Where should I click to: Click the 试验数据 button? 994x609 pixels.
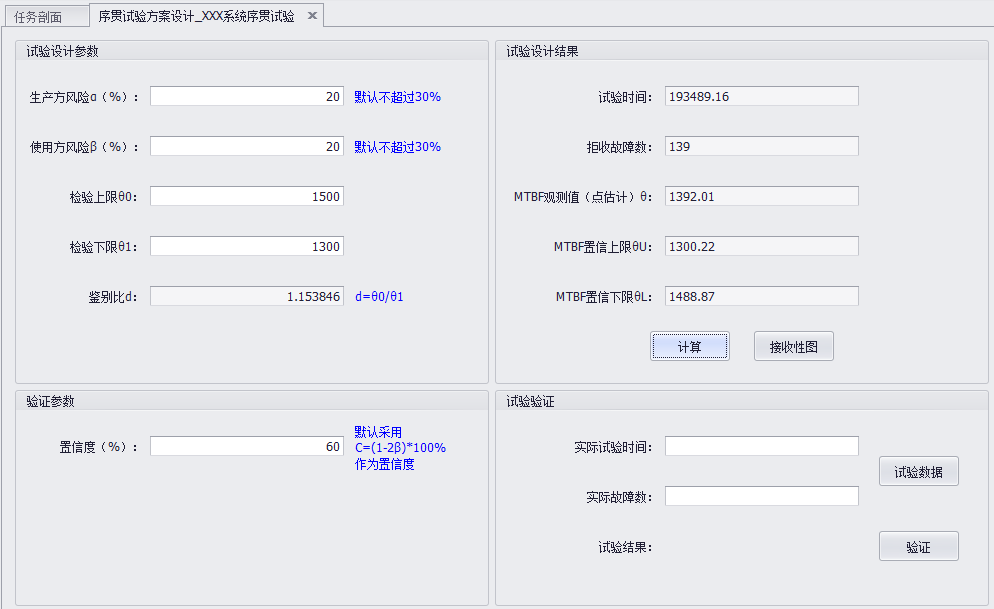point(918,470)
